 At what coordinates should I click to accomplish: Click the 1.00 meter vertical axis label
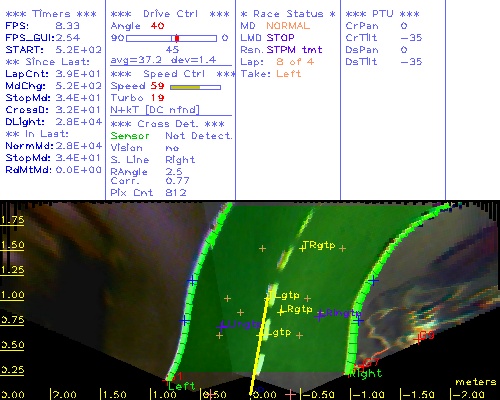(x=12, y=295)
